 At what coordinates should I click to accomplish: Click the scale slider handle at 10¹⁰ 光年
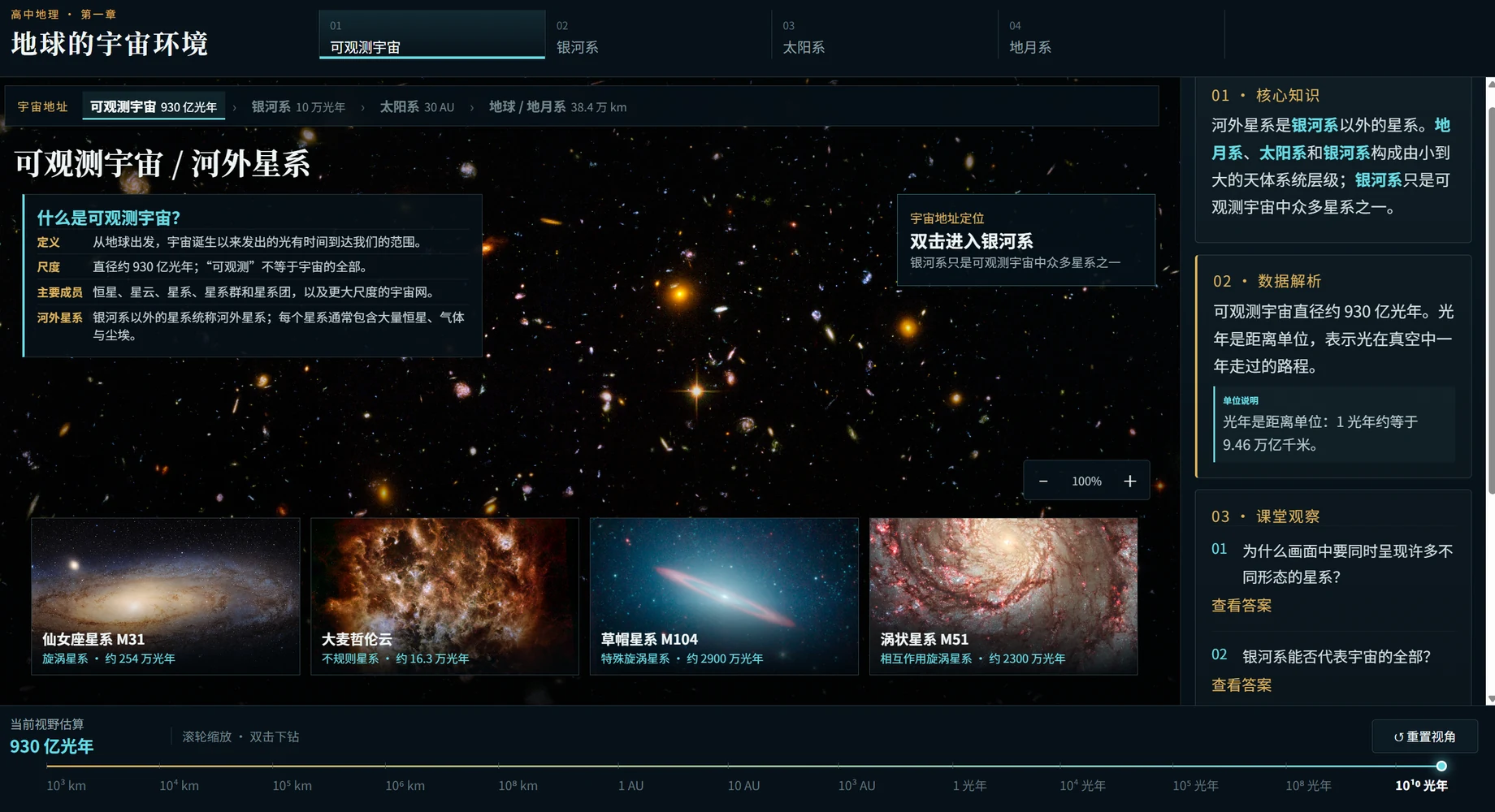(1441, 766)
